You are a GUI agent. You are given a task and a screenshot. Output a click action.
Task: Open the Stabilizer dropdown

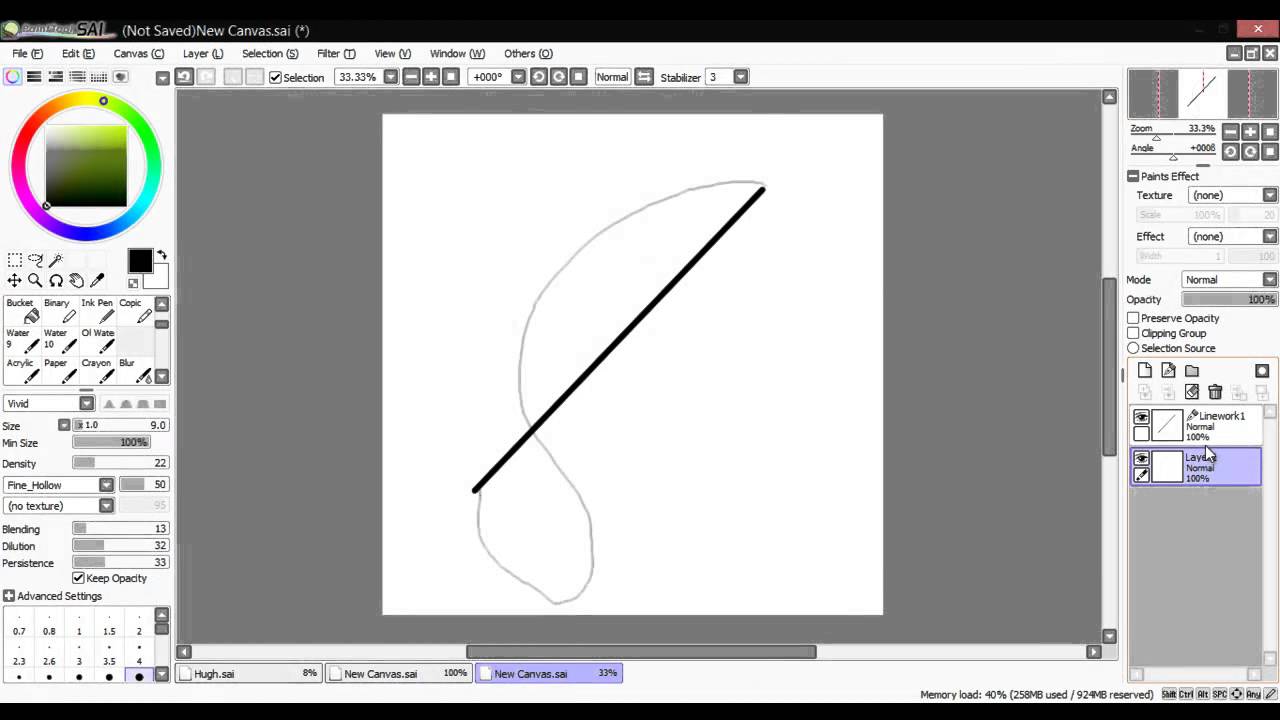point(741,77)
